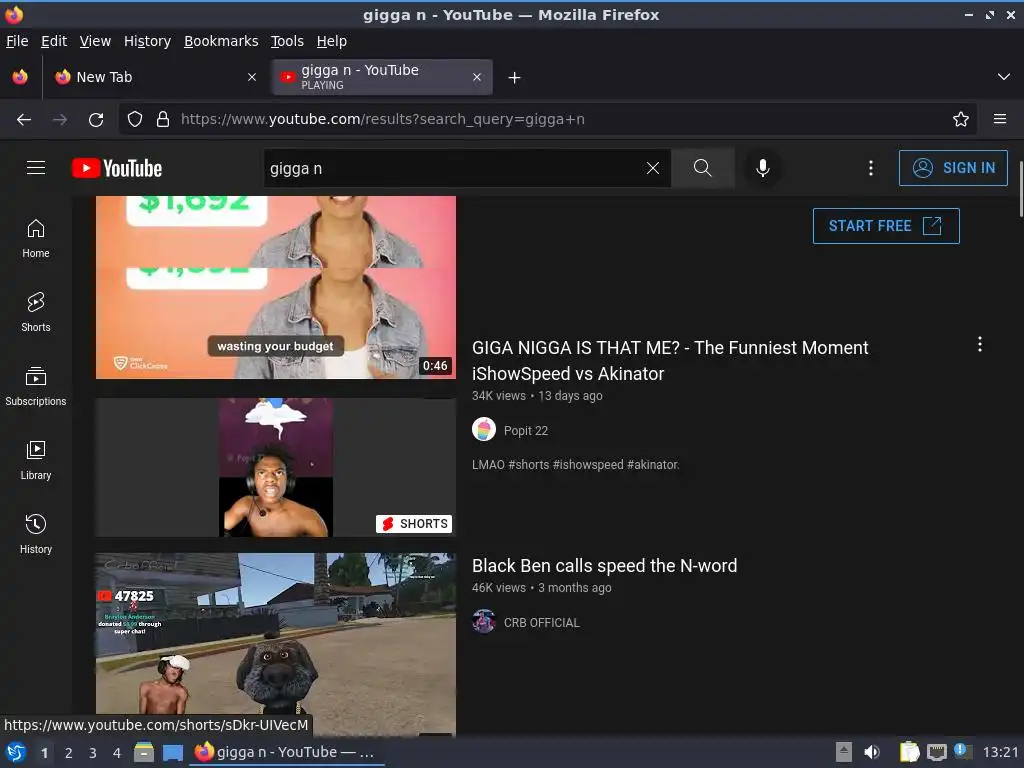Click the Firefox View icon in tab bar
1024x768 pixels.
pos(20,77)
